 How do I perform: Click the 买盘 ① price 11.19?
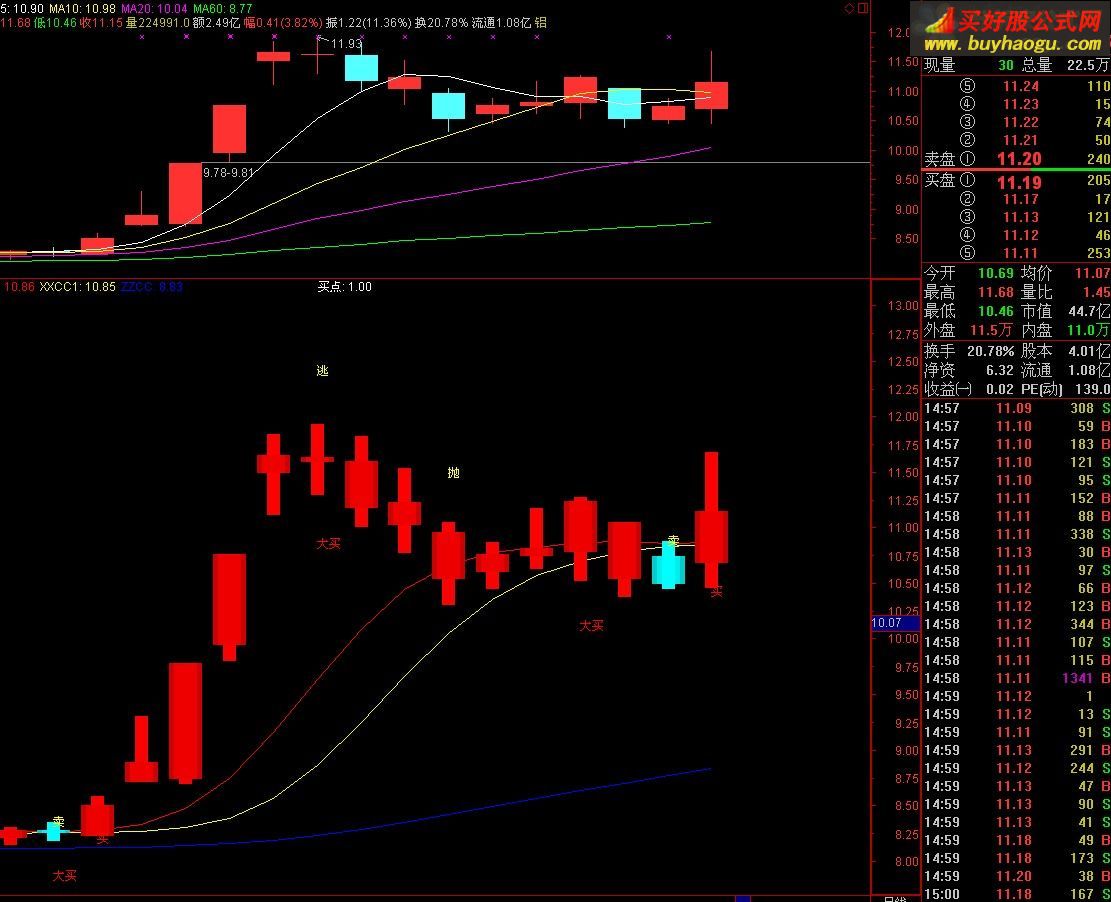(1018, 182)
